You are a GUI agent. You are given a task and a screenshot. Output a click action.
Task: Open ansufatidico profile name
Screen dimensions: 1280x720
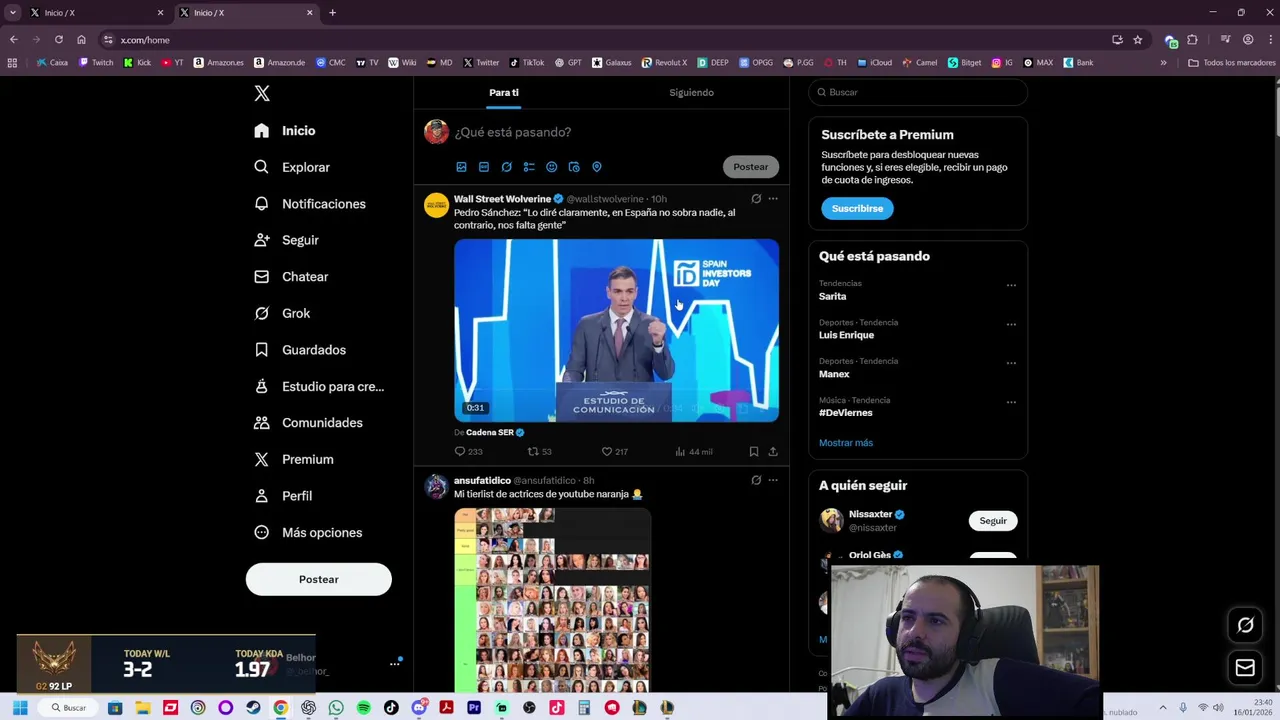click(x=482, y=481)
